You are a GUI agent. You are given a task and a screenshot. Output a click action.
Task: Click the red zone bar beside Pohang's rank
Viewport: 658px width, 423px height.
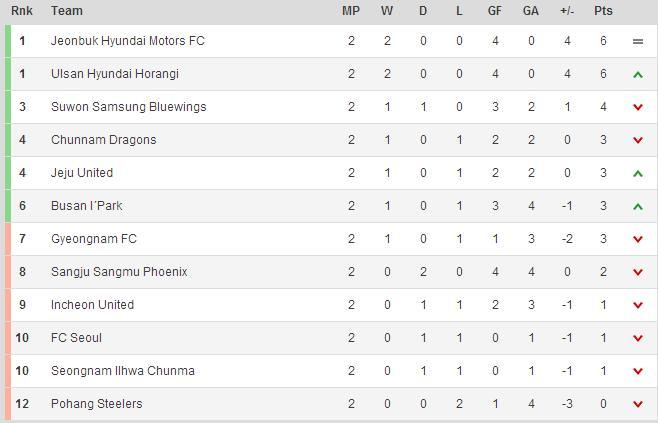8,404
